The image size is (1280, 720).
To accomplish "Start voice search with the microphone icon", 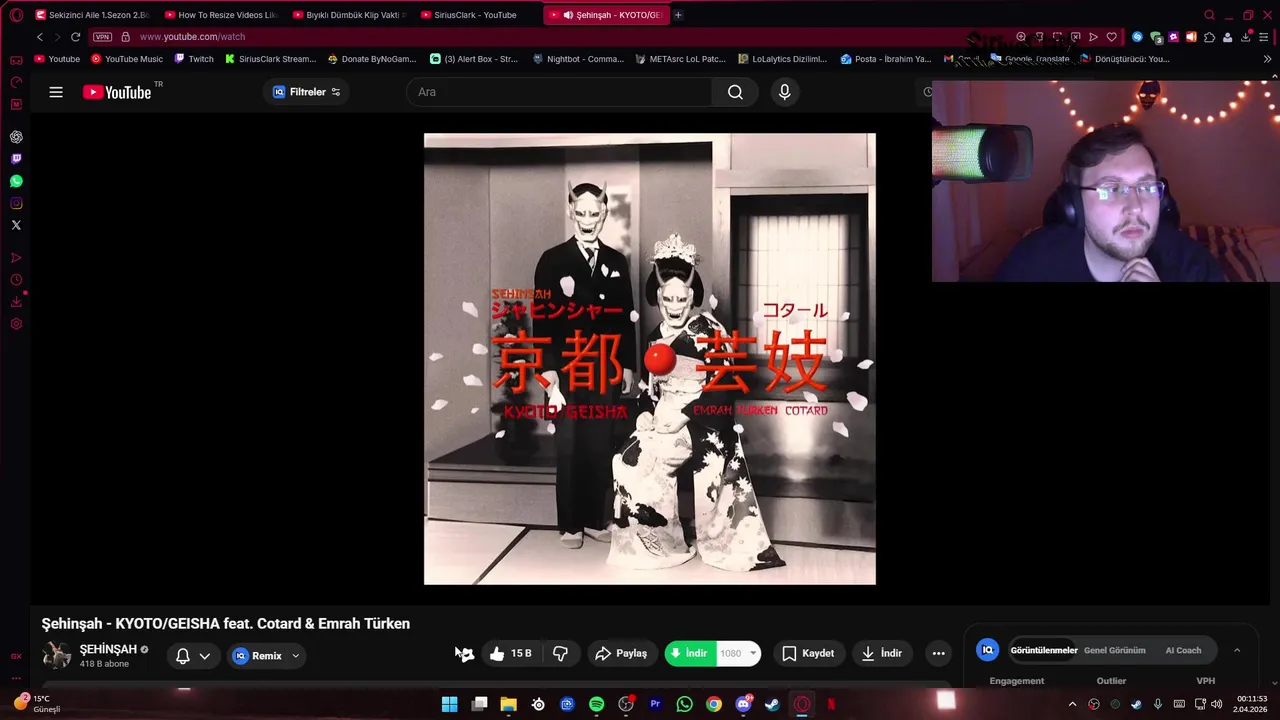I will [x=784, y=92].
